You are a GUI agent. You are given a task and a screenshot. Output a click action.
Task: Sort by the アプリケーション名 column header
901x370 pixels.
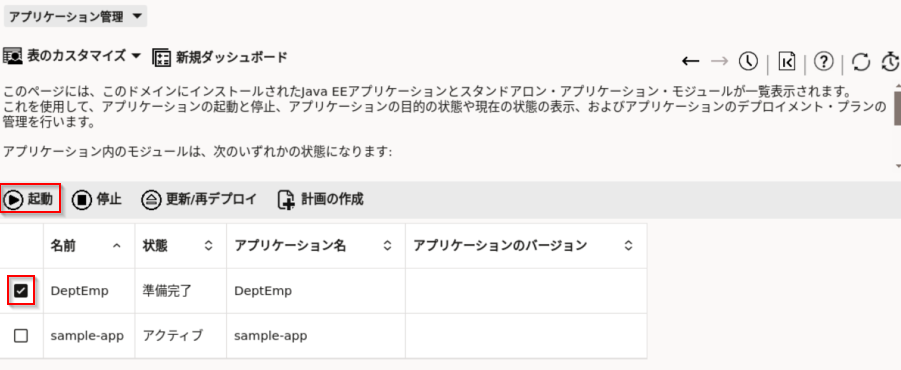pyautogui.click(x=315, y=246)
